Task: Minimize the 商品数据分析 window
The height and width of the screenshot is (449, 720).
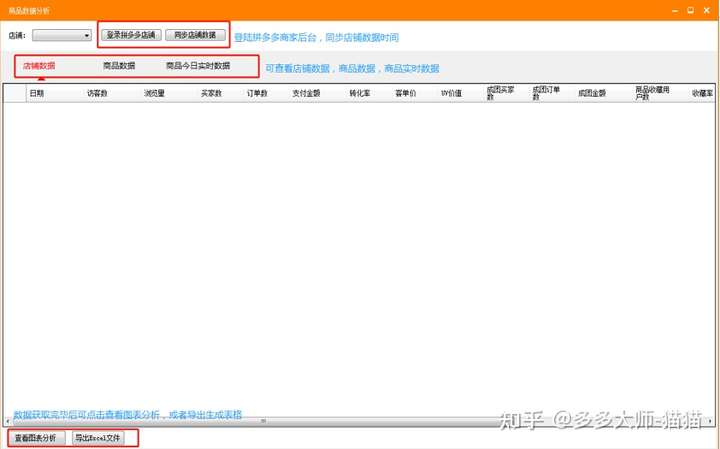Action: [675, 11]
